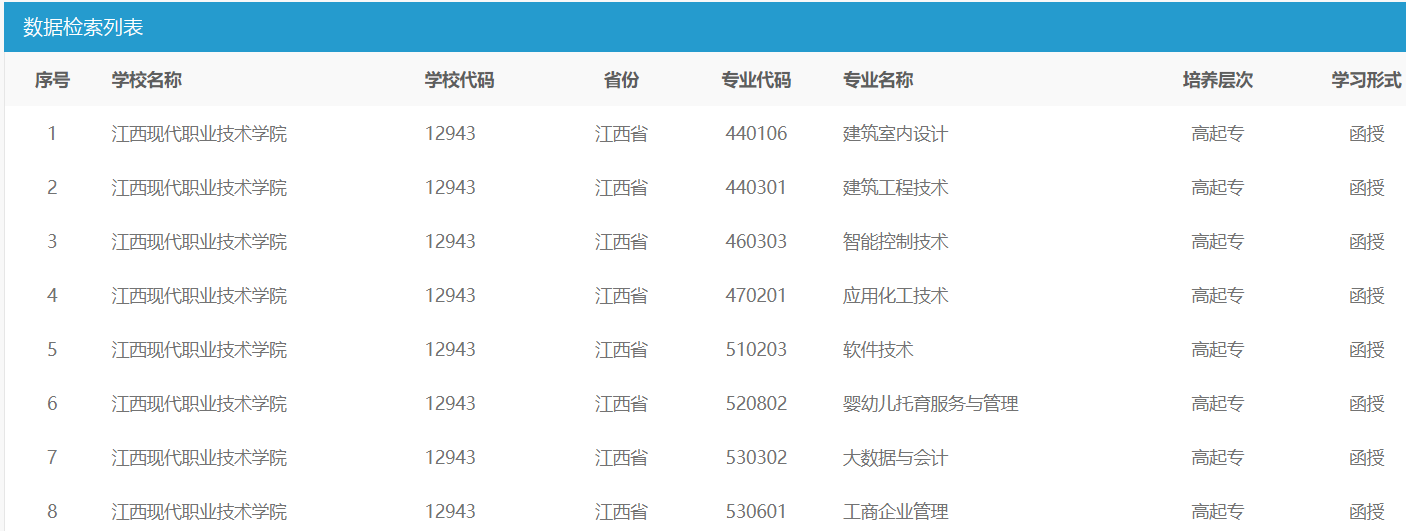
Task: Click 高起专 in the 建筑工程技术 row
Action: [x=1217, y=187]
